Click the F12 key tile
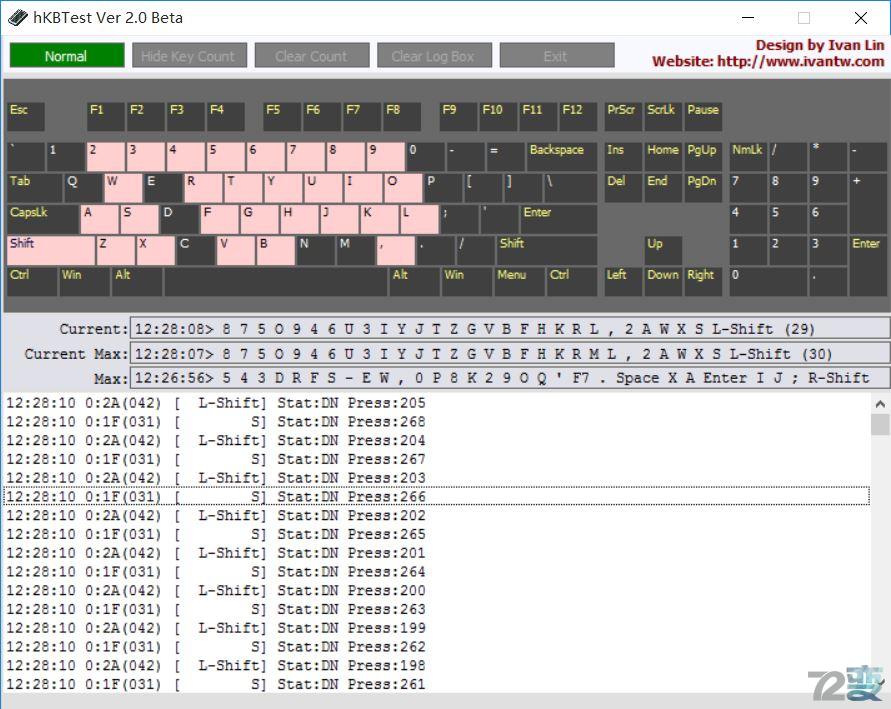The height and width of the screenshot is (709, 891). point(578,116)
